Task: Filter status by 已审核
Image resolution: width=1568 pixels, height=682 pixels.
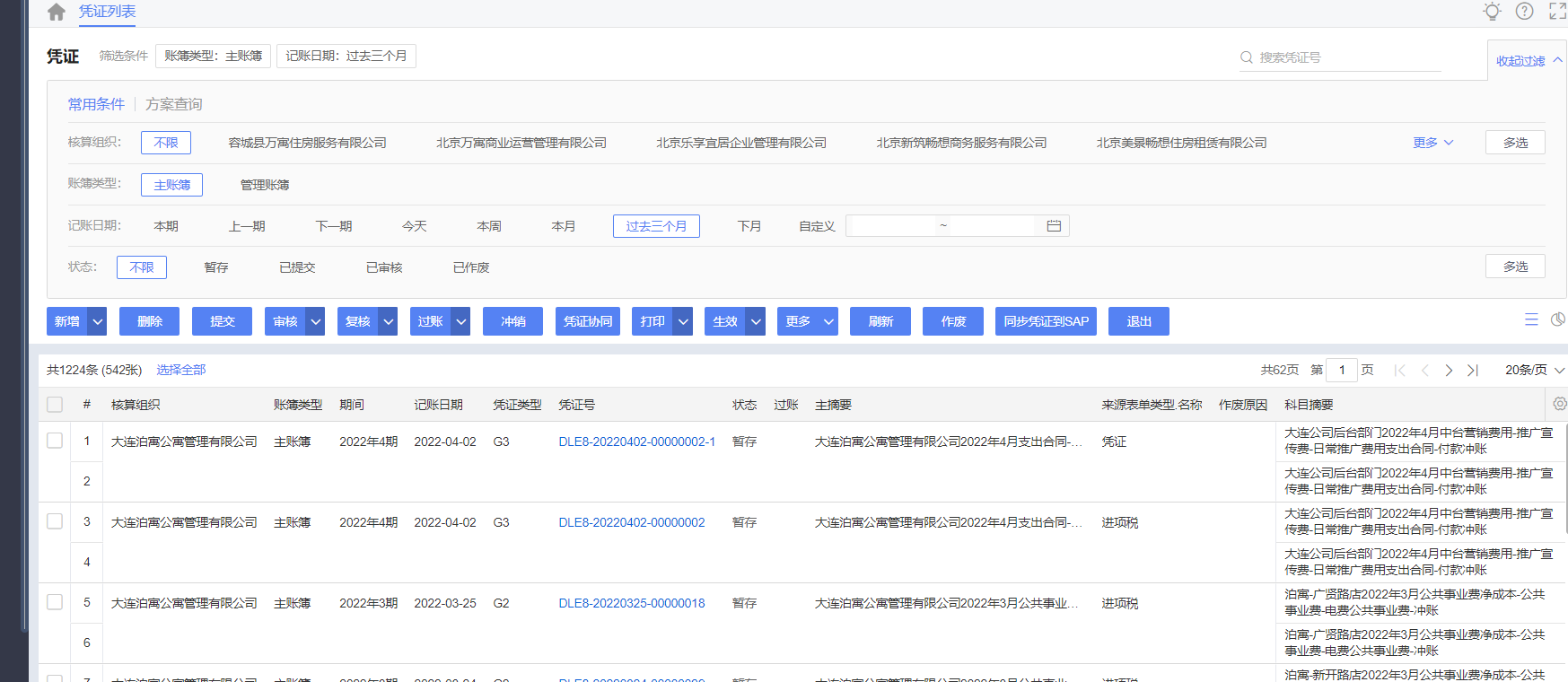Action: click(x=384, y=267)
